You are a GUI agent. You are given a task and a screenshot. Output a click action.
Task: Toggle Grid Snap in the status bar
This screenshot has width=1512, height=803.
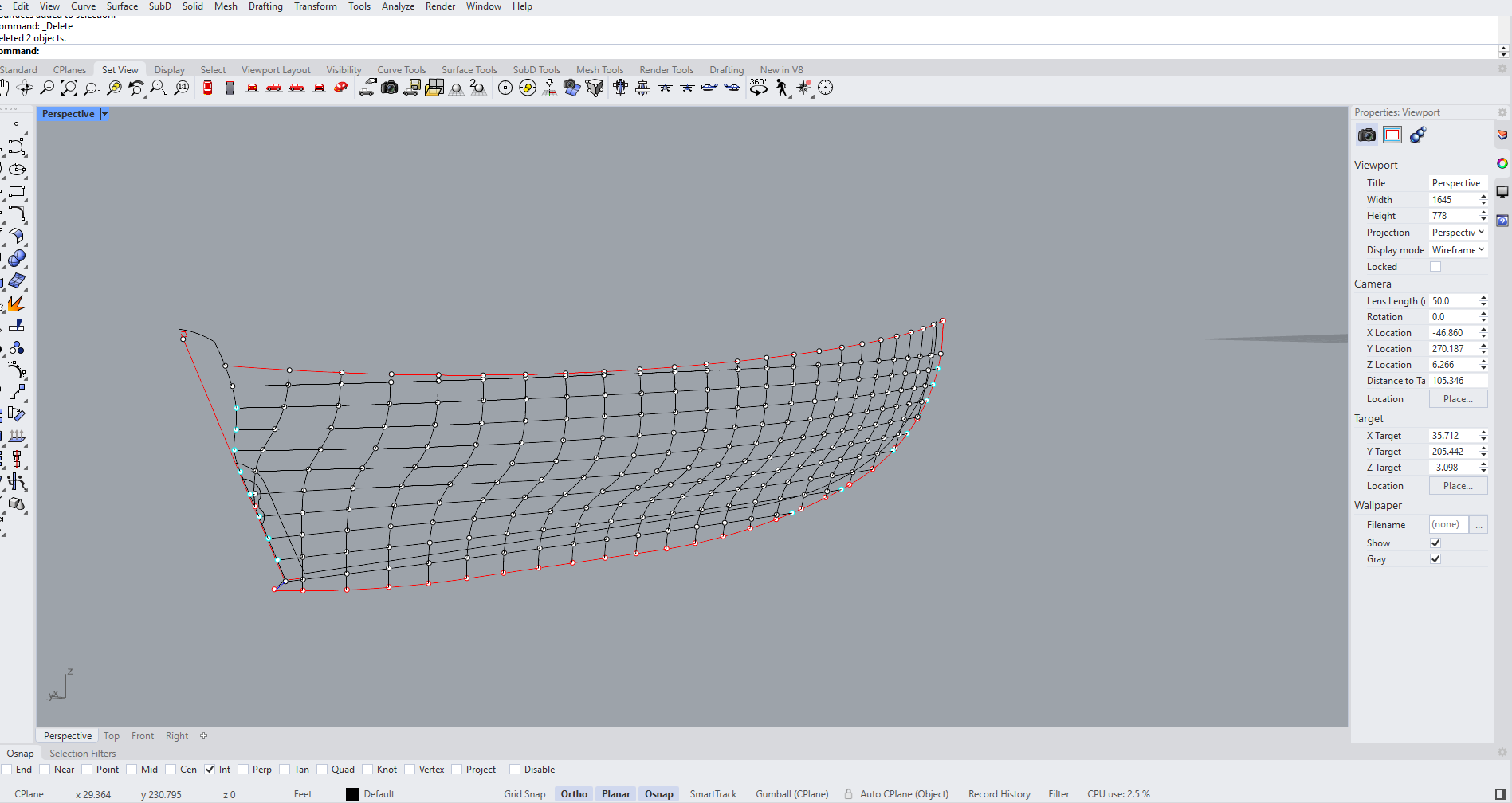524,794
